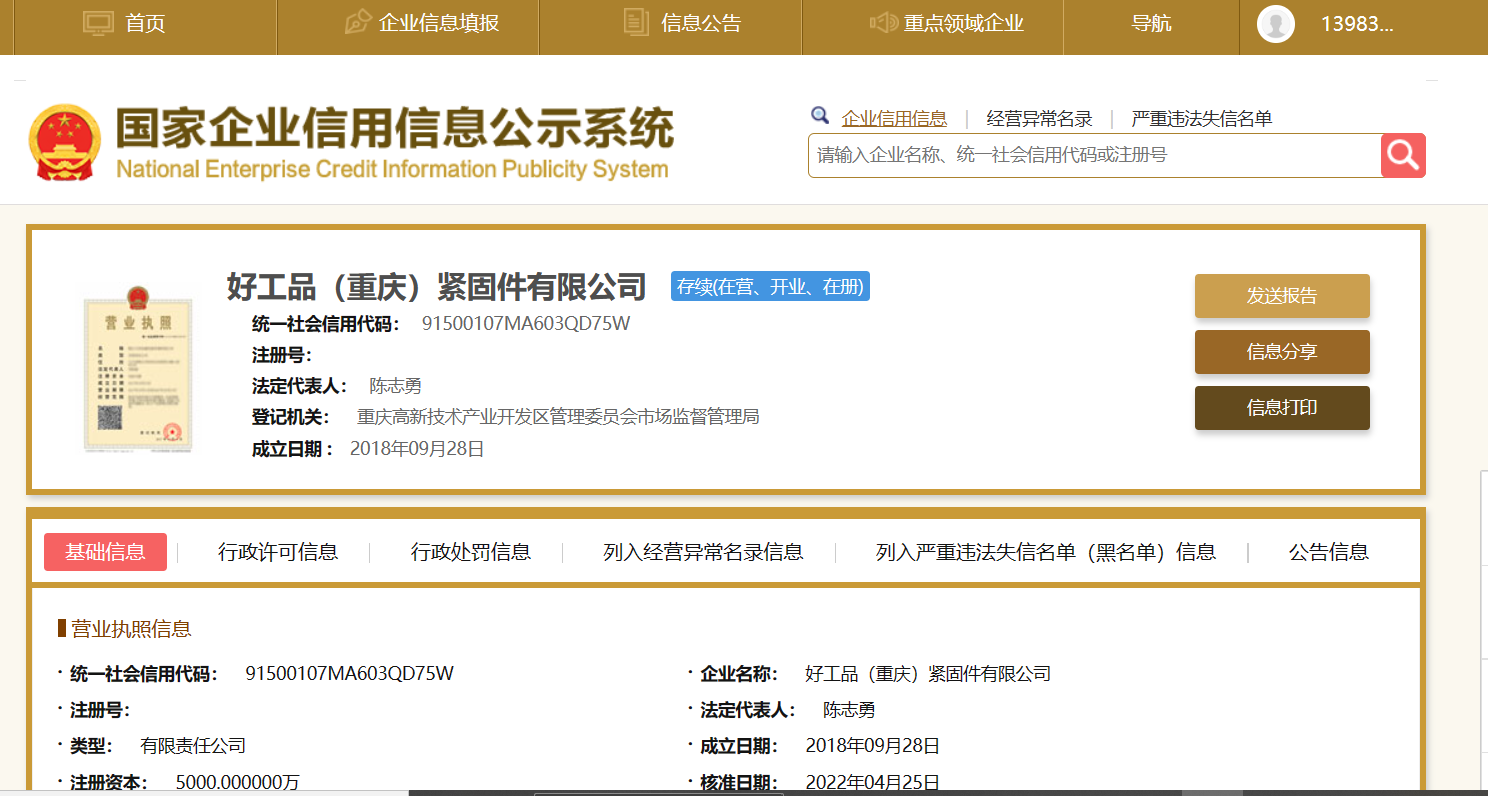Viewport: 1488px width, 796px height.
Task: Click the 信息分享 button
Action: point(1282,352)
